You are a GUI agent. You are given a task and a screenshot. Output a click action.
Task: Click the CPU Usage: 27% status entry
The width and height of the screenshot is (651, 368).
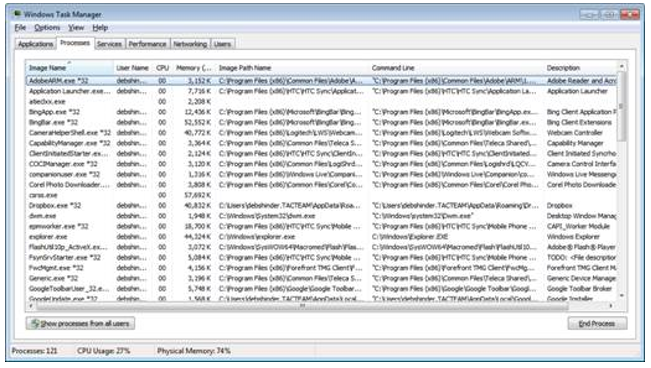[103, 351]
